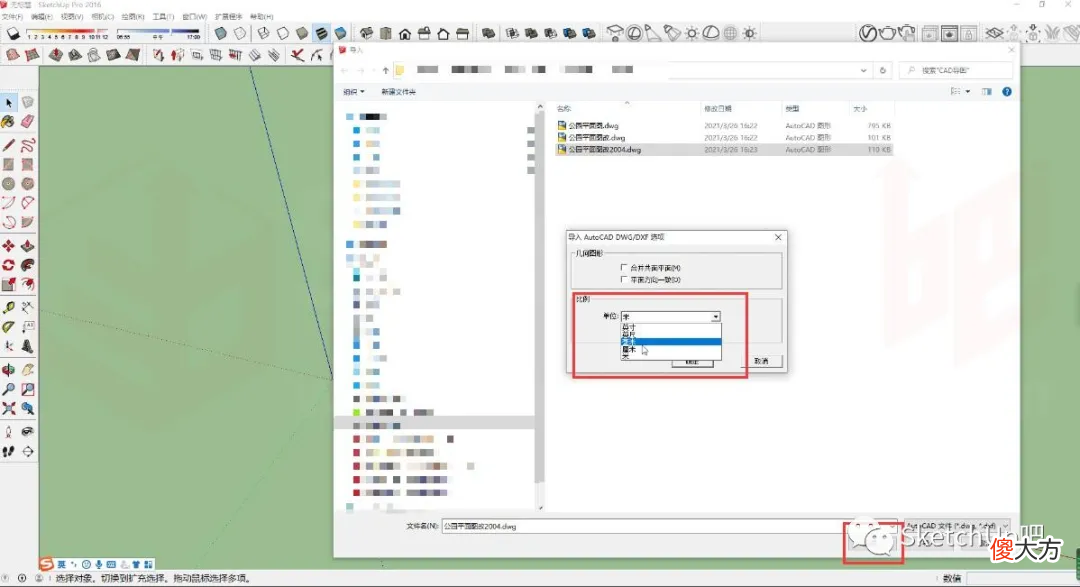Screen dimensions: 1080x587
Task: Select the Circle drawing tool
Action: point(8,184)
